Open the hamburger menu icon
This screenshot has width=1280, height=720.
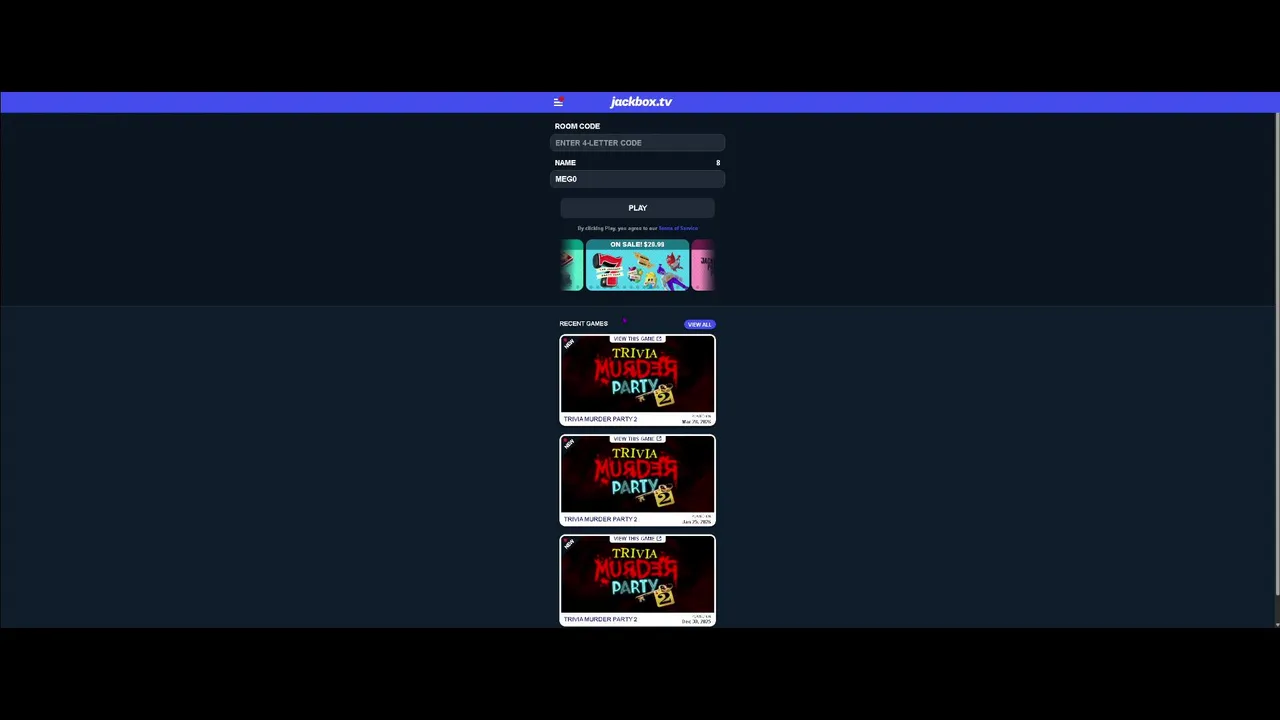point(558,102)
